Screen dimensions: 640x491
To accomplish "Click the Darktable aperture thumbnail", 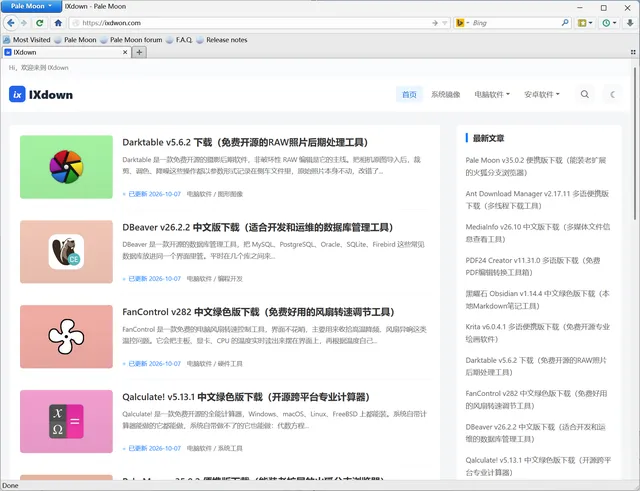I will [x=66, y=167].
